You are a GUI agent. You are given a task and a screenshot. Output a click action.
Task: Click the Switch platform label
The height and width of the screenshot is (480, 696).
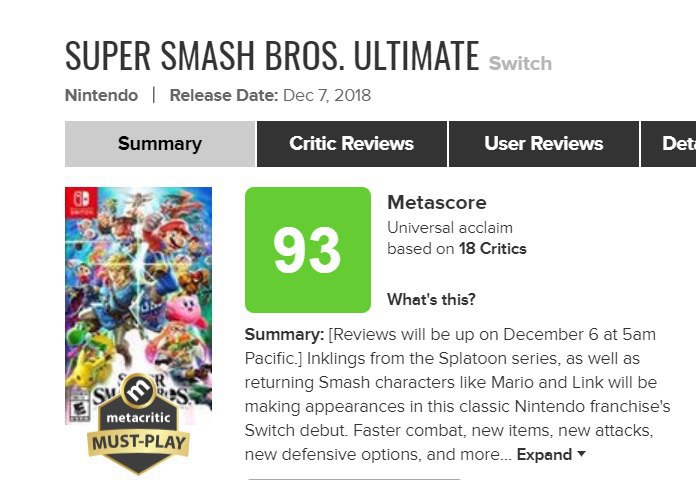(x=520, y=64)
